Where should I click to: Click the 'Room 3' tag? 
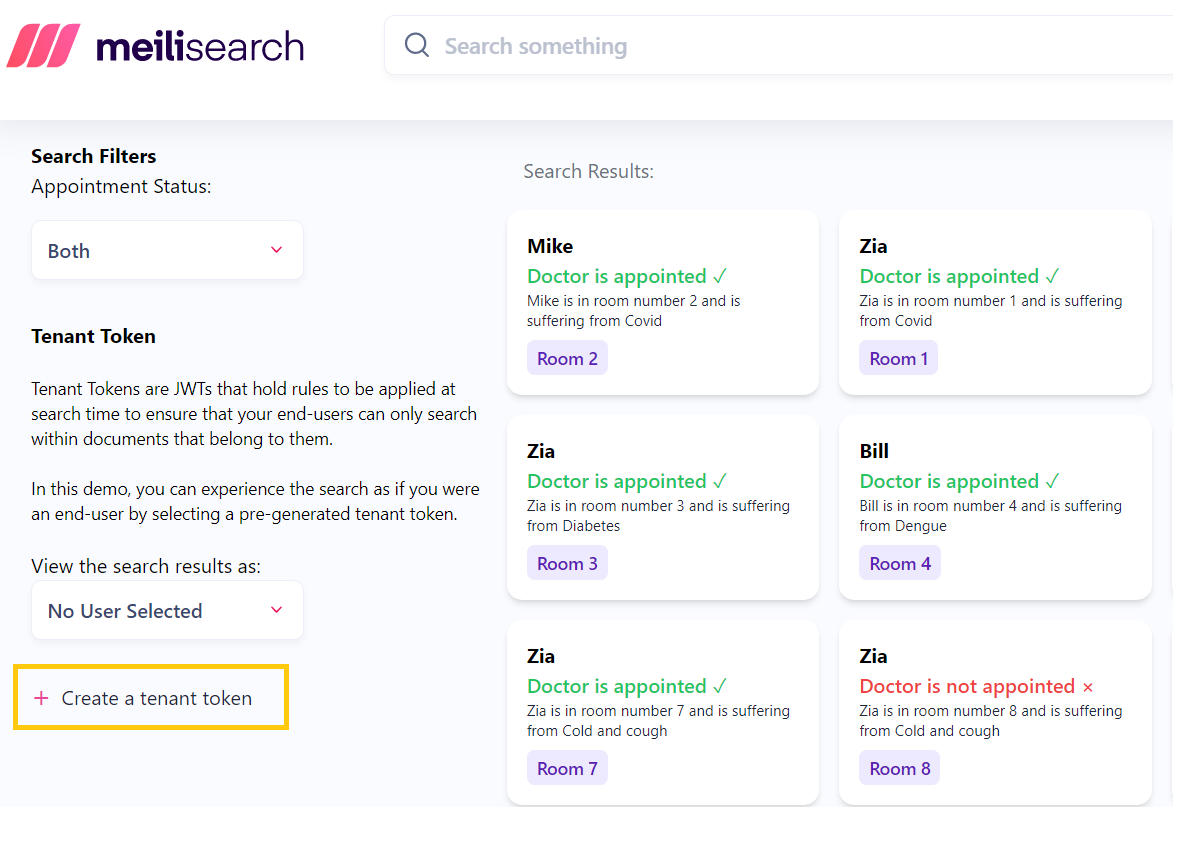click(567, 564)
